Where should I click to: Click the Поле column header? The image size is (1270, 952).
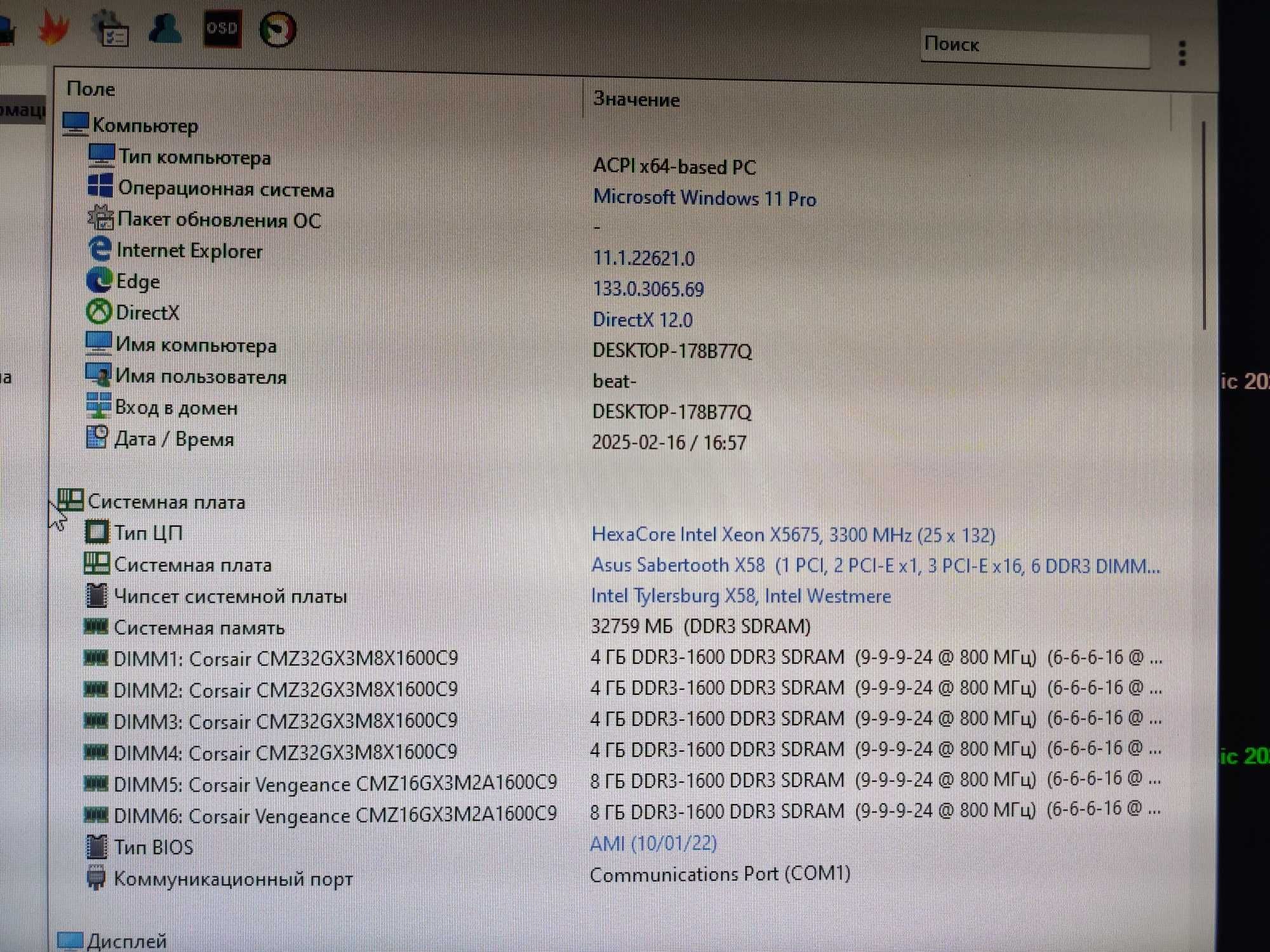click(x=91, y=89)
